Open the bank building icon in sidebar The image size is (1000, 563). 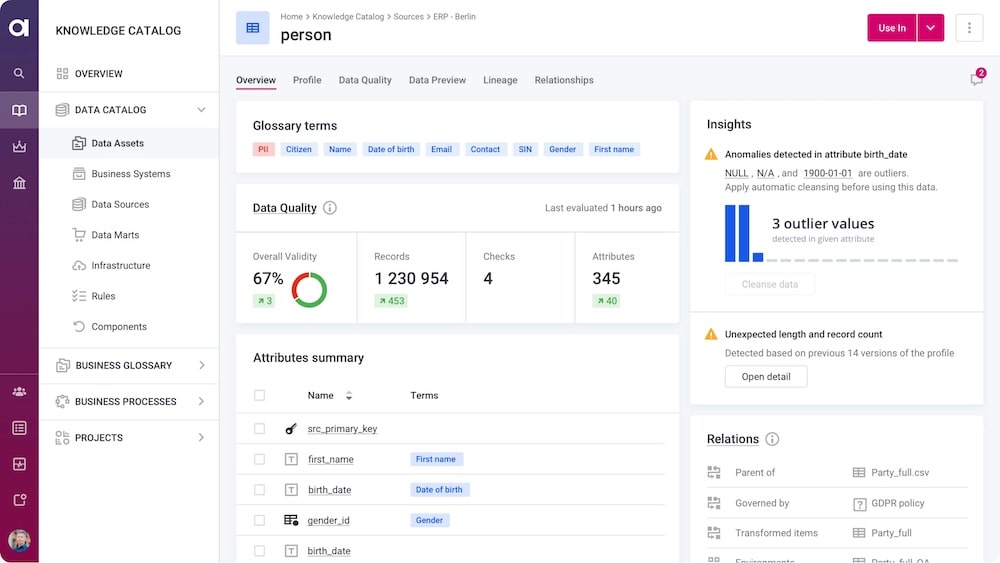[19, 183]
